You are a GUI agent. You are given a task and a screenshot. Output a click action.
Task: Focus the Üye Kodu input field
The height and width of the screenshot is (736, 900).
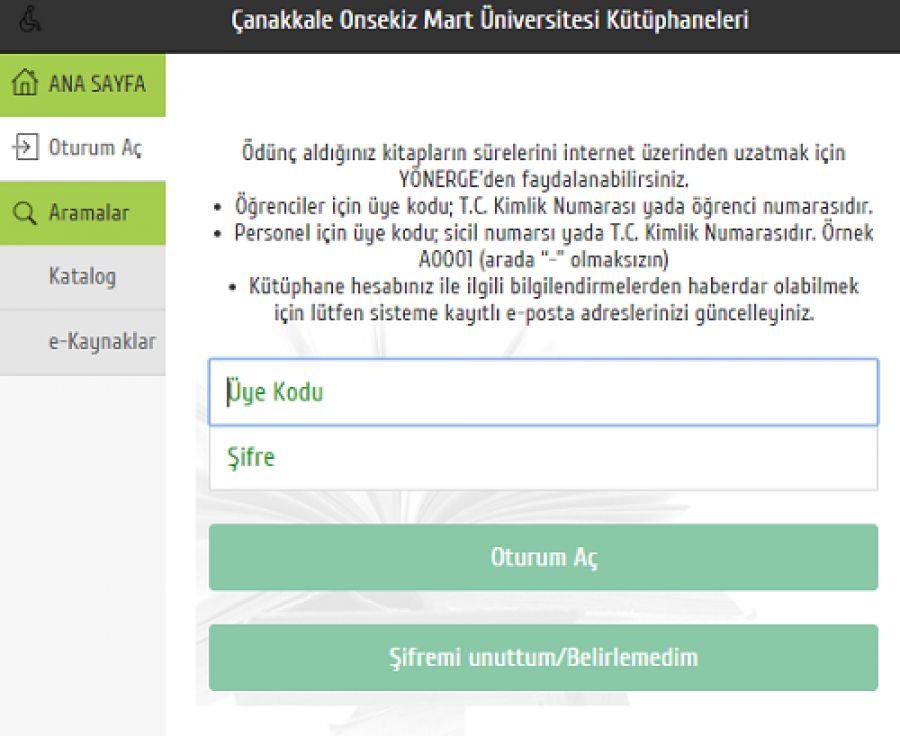pyautogui.click(x=544, y=392)
